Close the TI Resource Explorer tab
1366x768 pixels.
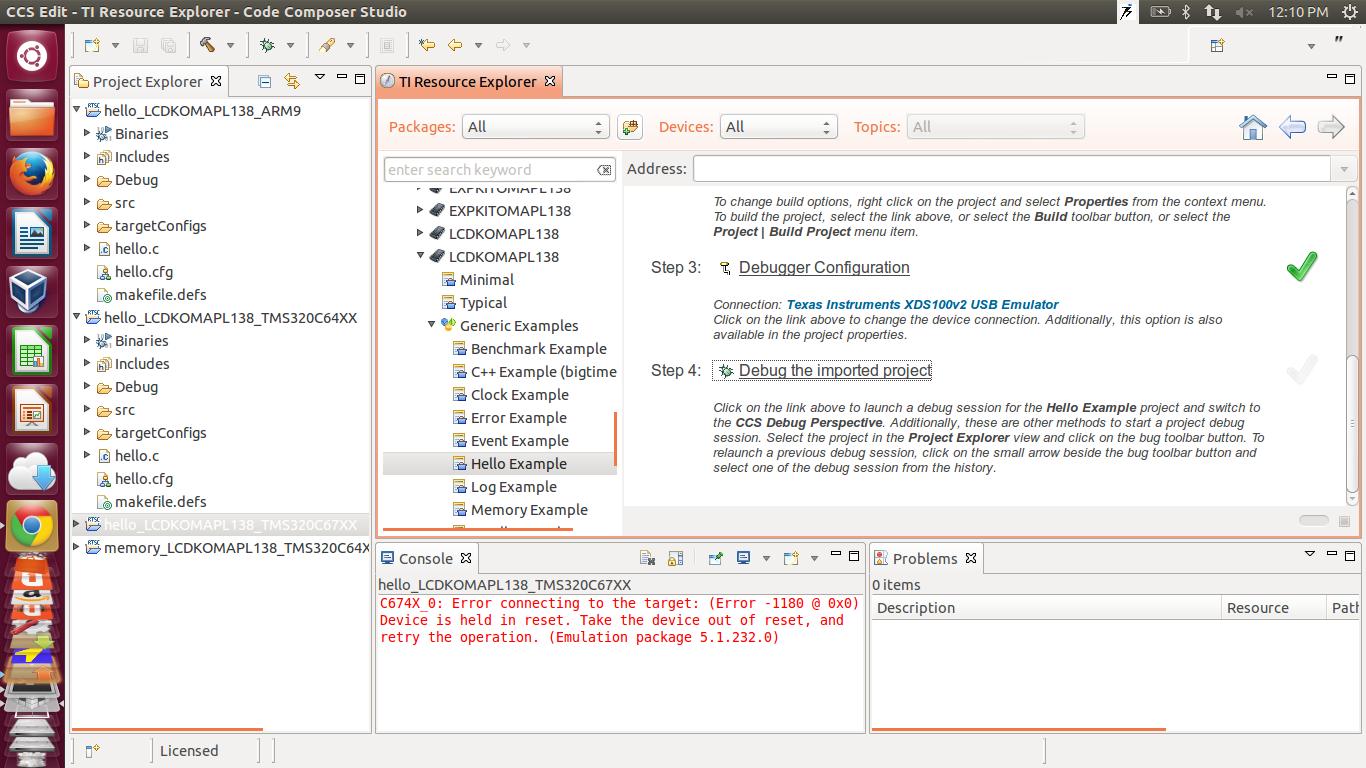[x=550, y=81]
